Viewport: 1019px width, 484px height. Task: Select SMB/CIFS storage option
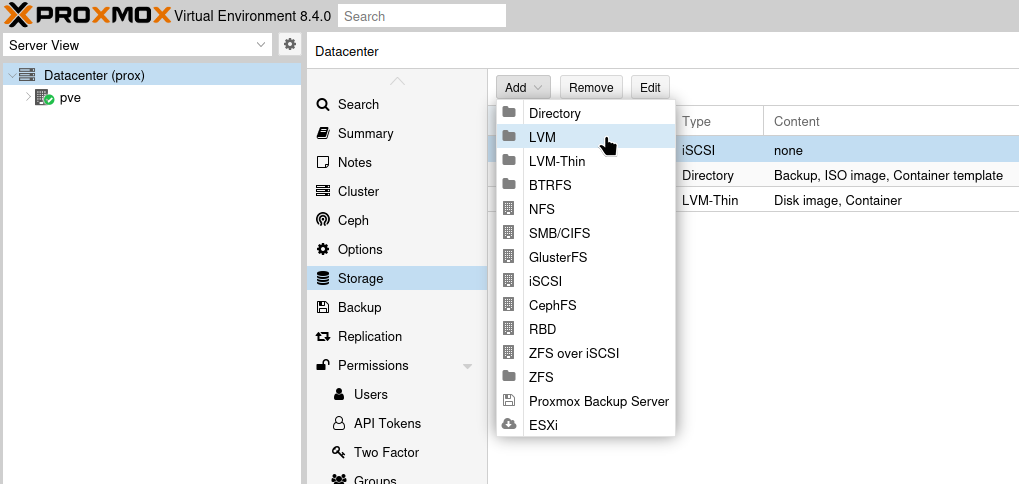point(586,233)
